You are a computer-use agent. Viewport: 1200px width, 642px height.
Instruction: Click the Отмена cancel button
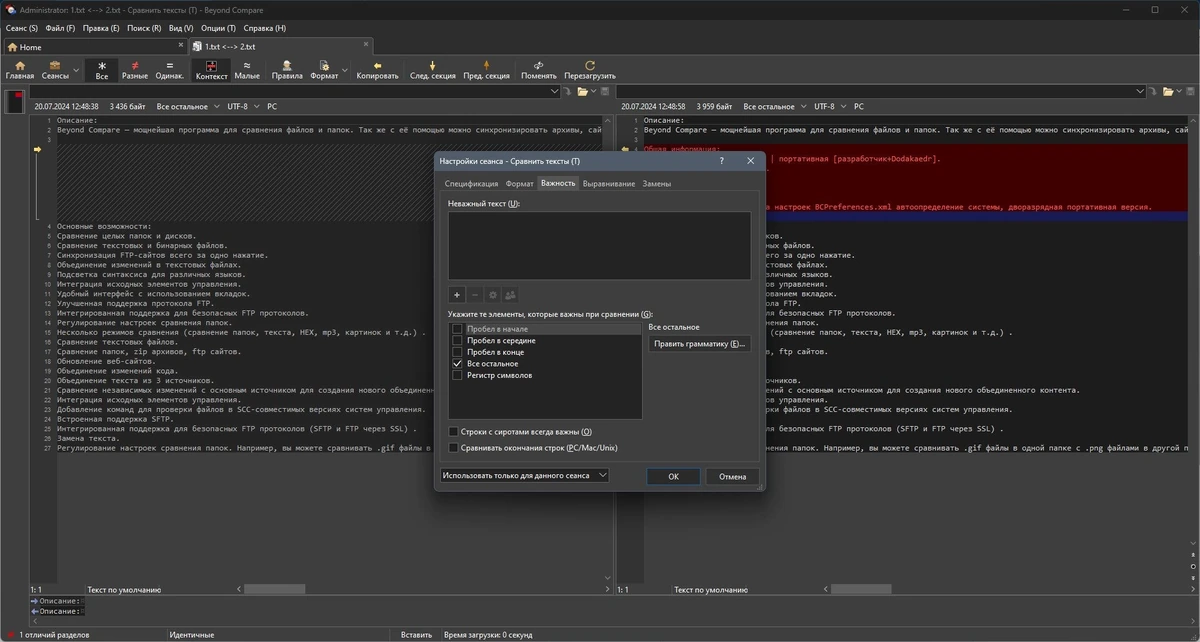(733, 476)
